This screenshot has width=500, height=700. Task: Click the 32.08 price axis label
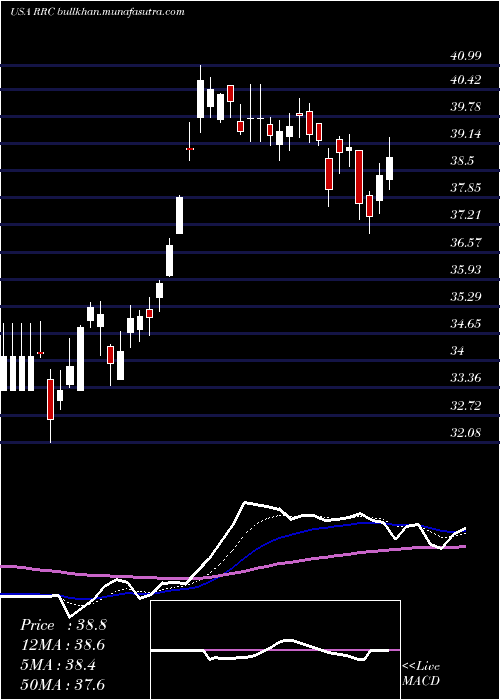[466, 433]
